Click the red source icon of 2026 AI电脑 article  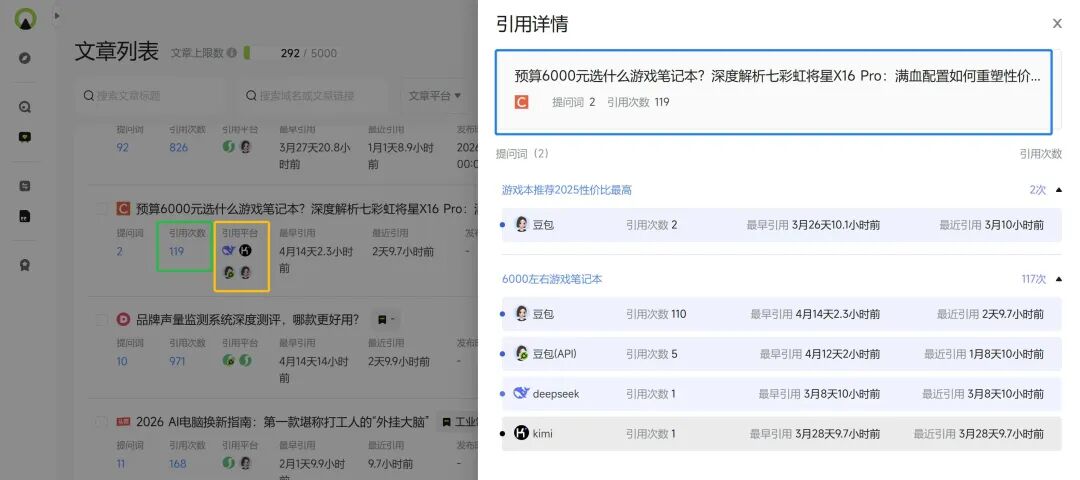[x=123, y=421]
